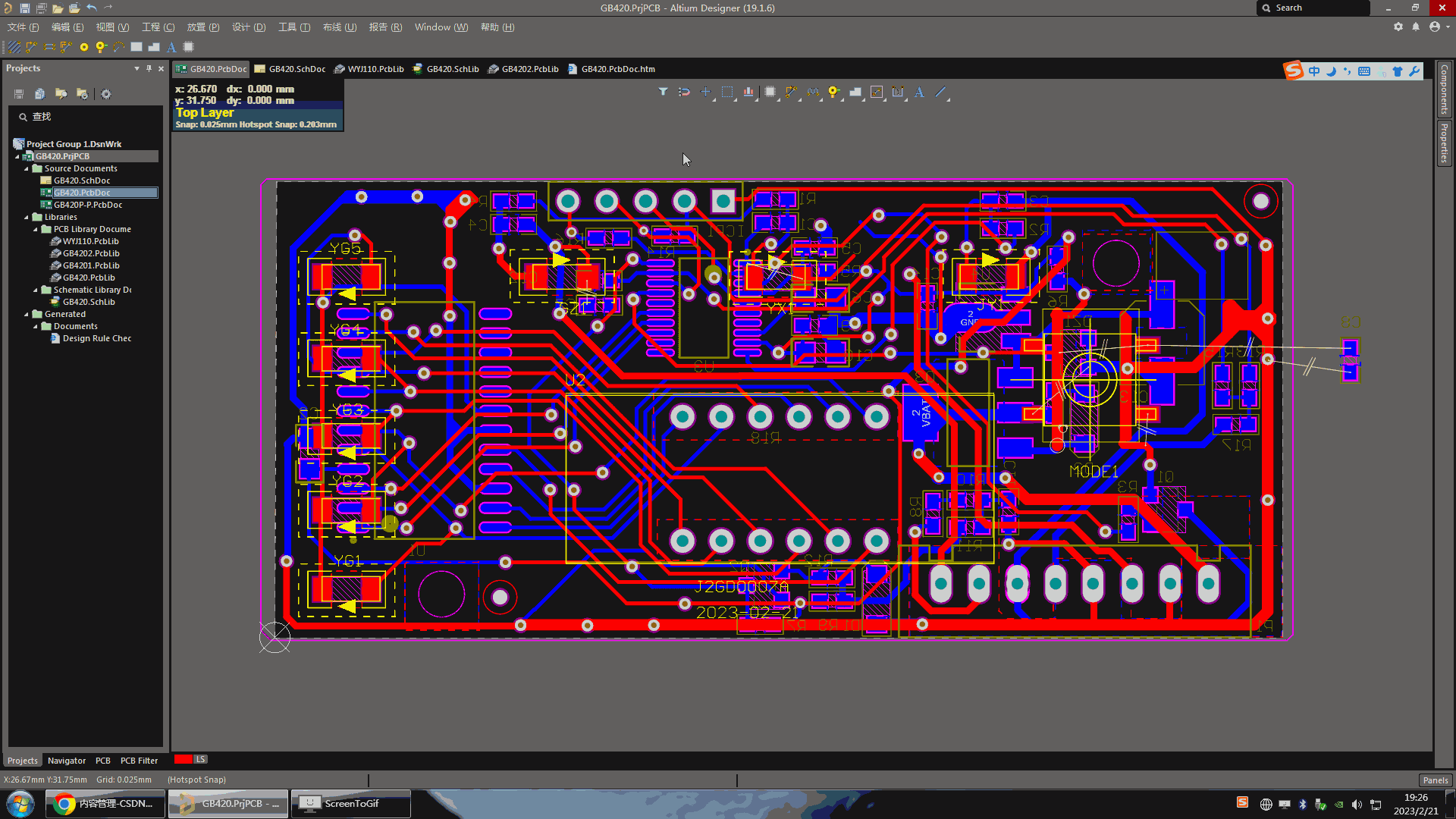This screenshot has height=819, width=1456.
Task: Switch to the GB420.SchDoc tab
Action: coord(290,69)
